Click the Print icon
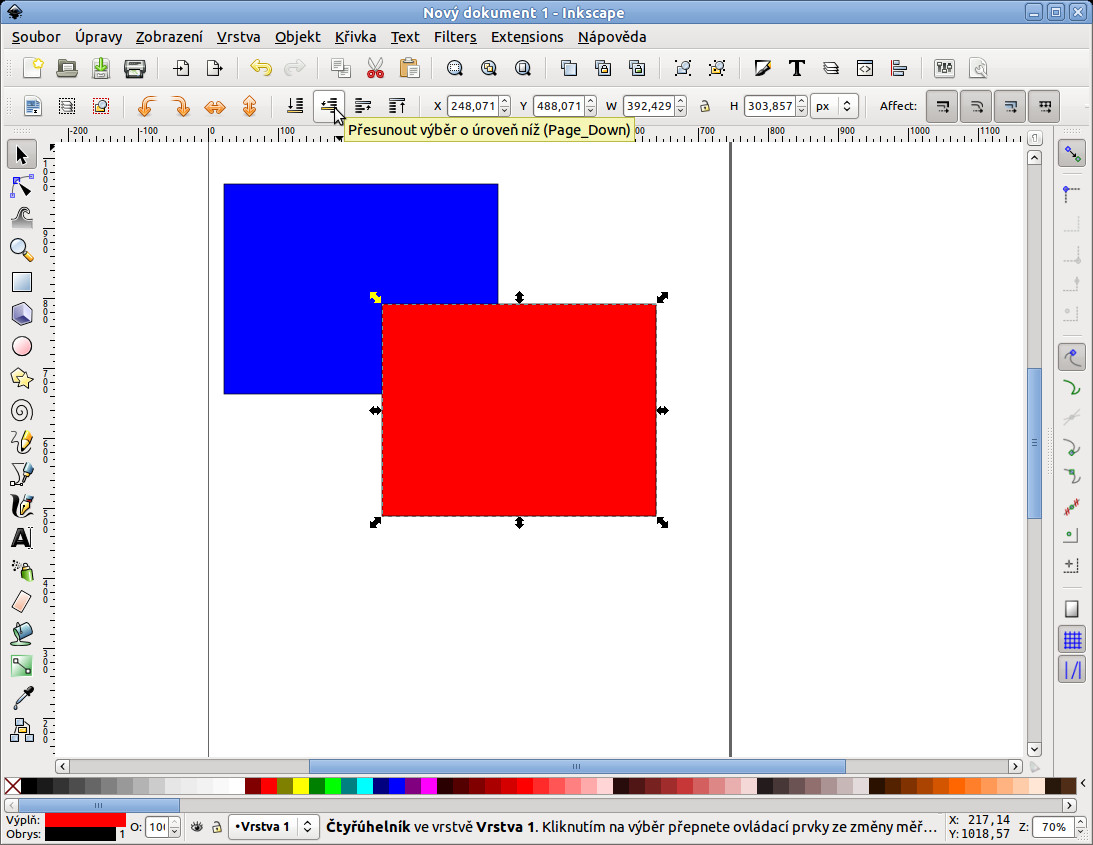Image resolution: width=1093 pixels, height=845 pixels. [x=135, y=68]
